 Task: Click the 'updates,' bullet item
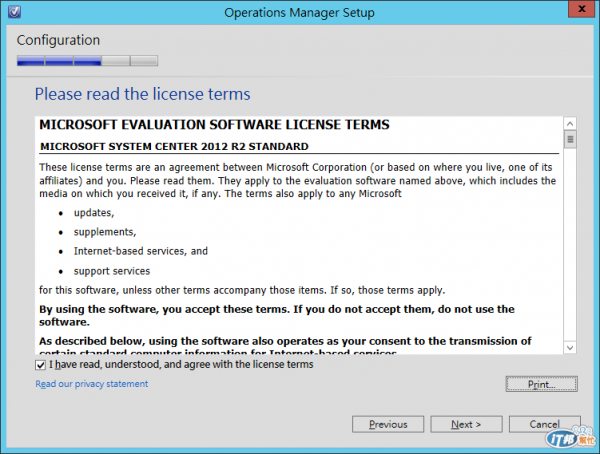pyautogui.click(x=94, y=213)
